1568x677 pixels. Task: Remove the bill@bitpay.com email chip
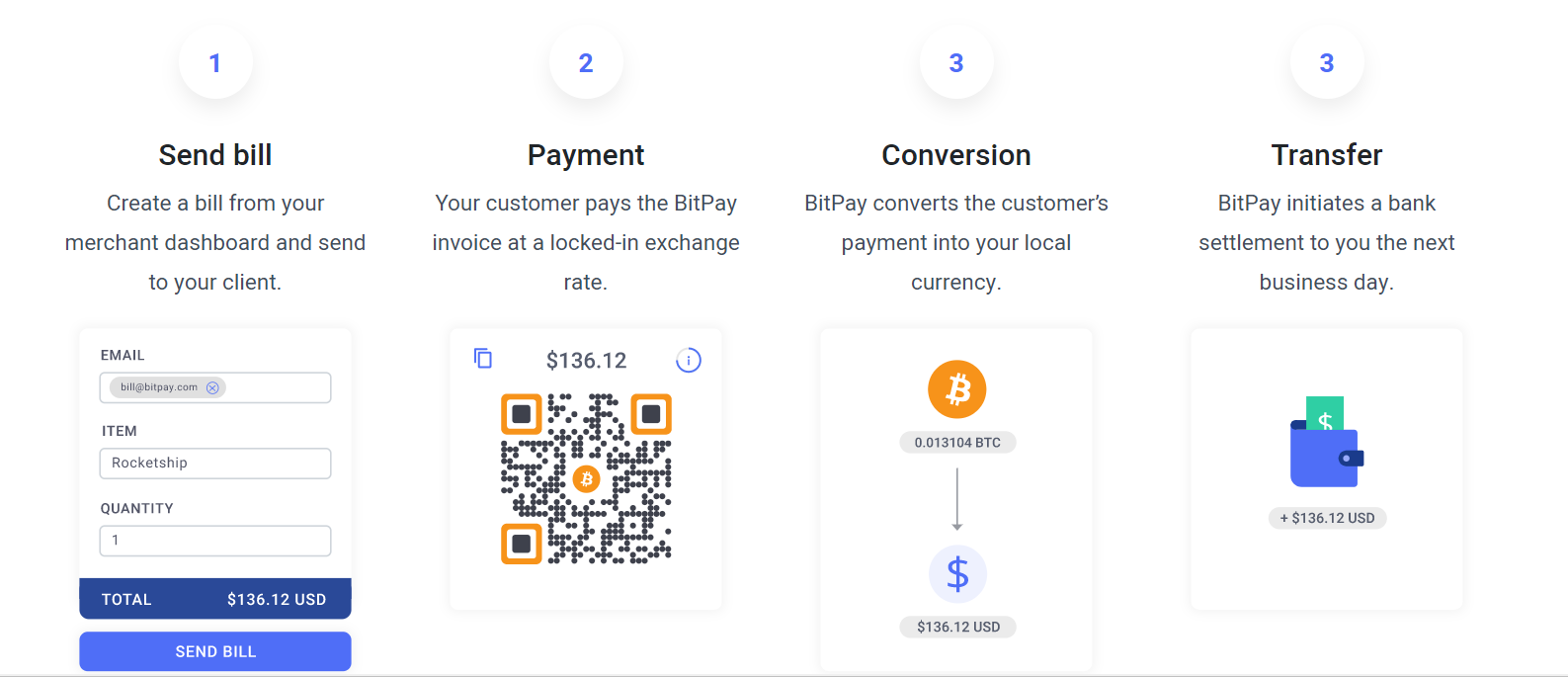click(212, 388)
